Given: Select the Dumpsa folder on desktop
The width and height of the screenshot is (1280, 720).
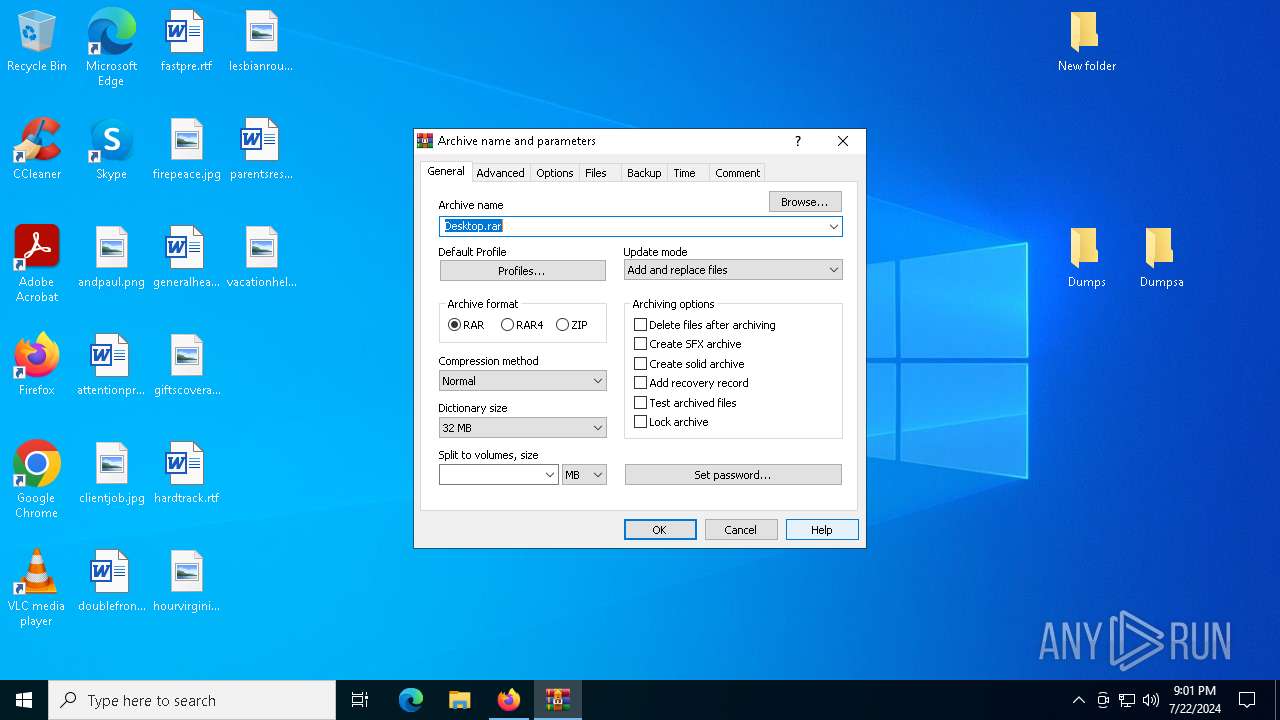Looking at the screenshot, I should 1161,257.
